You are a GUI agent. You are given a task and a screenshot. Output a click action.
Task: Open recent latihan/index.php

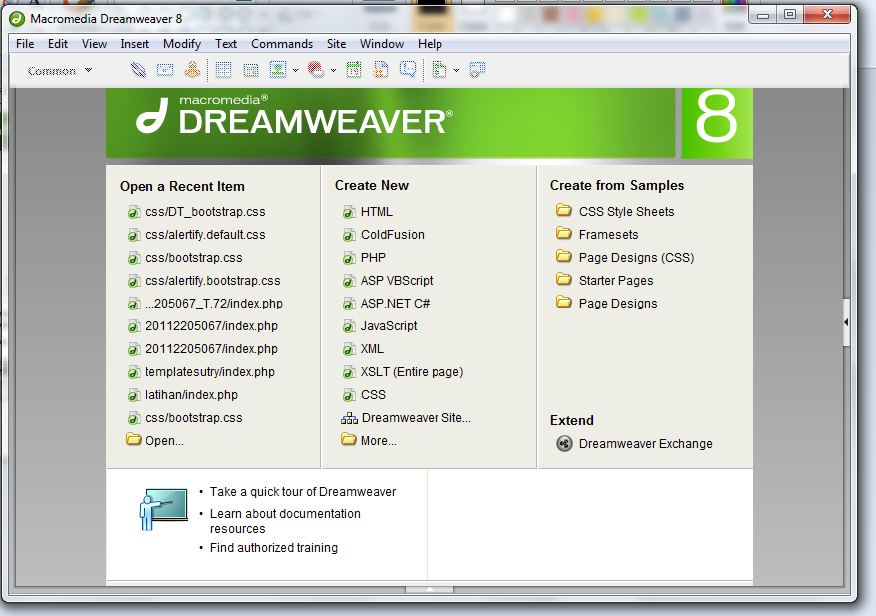[192, 395]
